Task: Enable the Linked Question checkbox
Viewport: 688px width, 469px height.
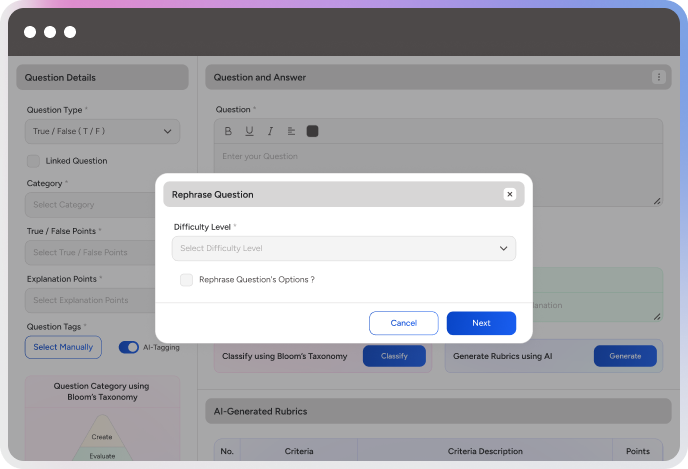Action: (34, 161)
